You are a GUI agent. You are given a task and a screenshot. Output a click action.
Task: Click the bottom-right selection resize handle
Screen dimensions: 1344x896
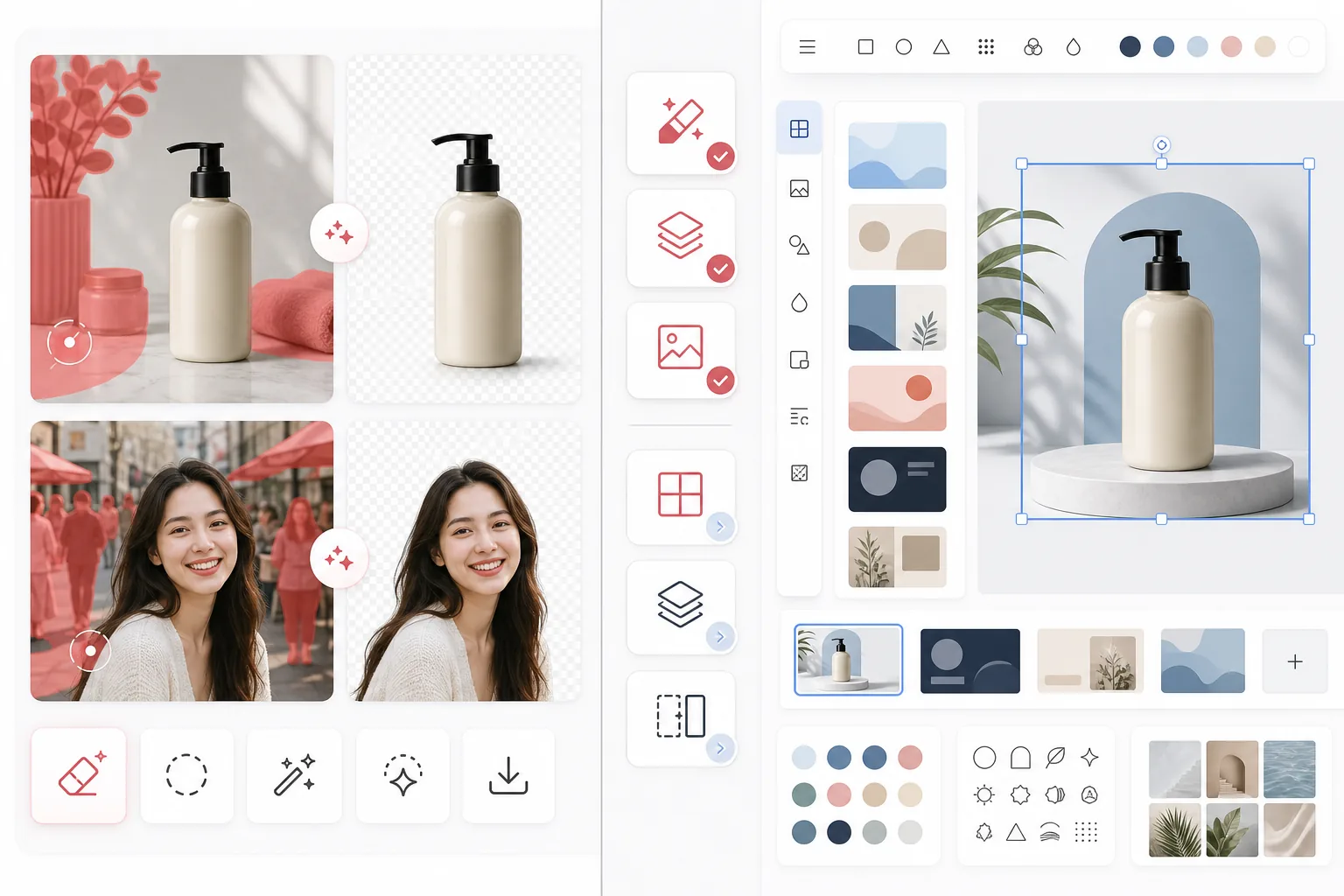point(1309,519)
